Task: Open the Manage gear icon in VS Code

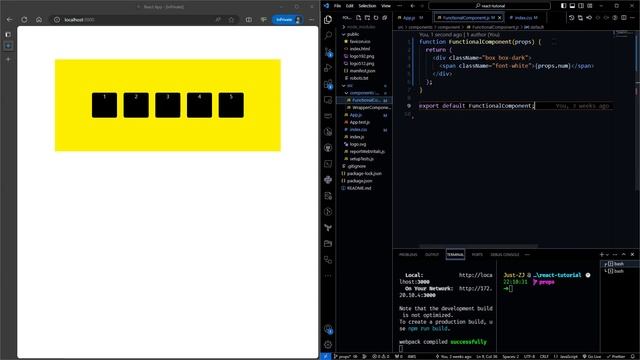Action: [328, 345]
